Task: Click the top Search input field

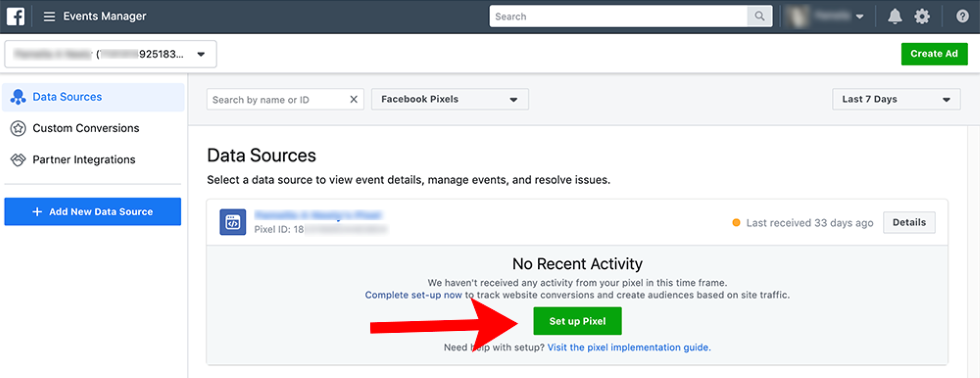Action: 619,17
